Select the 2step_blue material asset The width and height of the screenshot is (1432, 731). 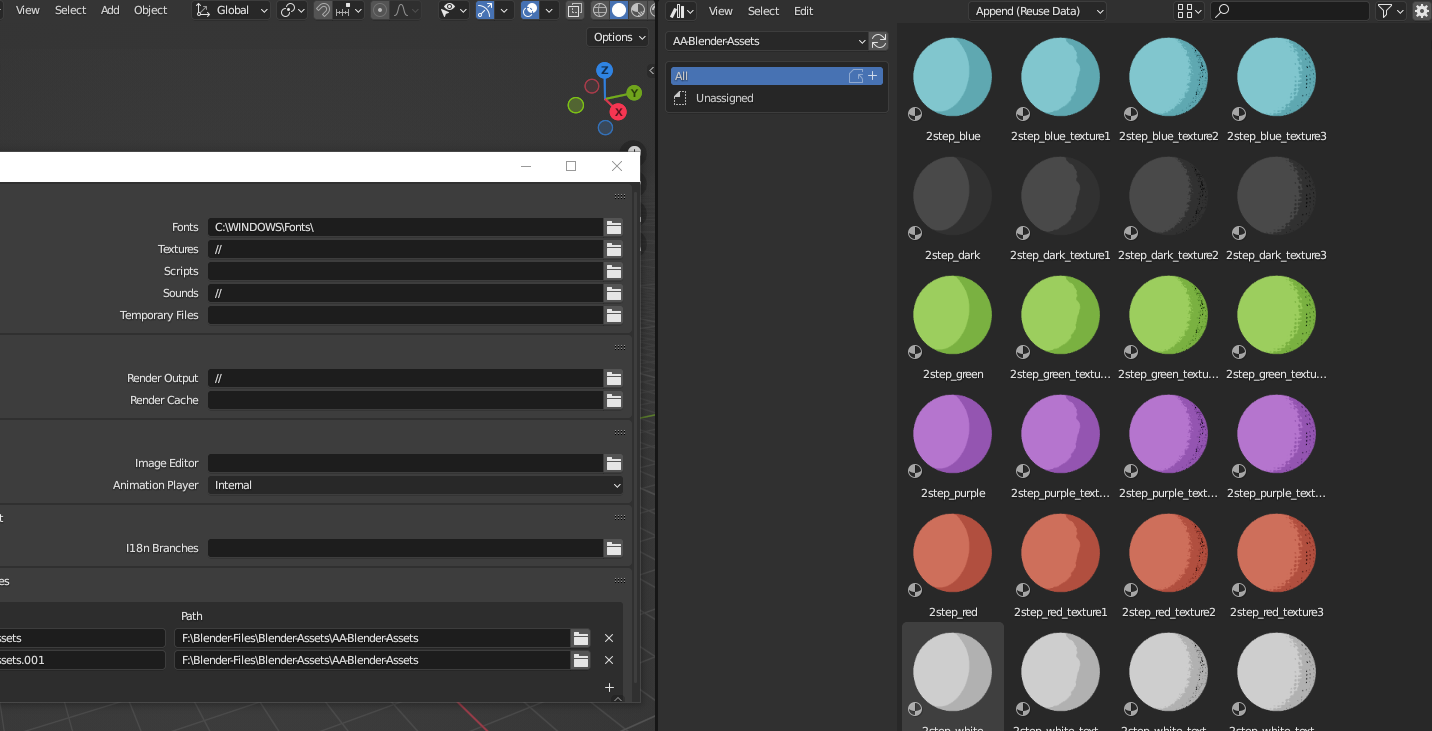(x=953, y=87)
